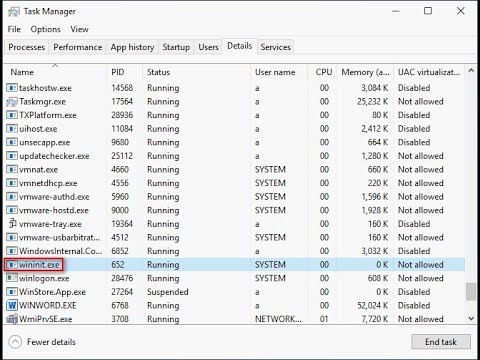
Task: Open the Options menu
Action: pos(45,29)
